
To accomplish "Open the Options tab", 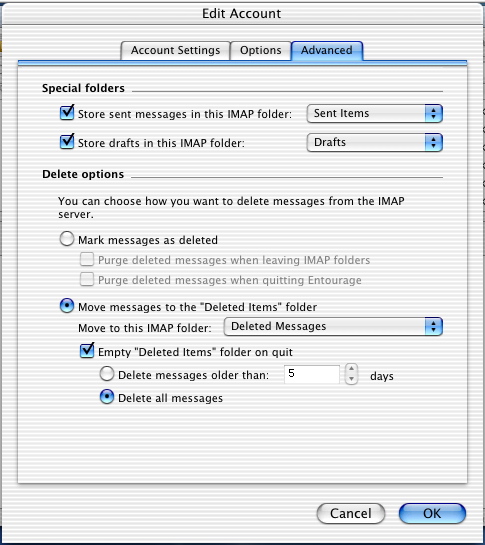I will 260,50.
